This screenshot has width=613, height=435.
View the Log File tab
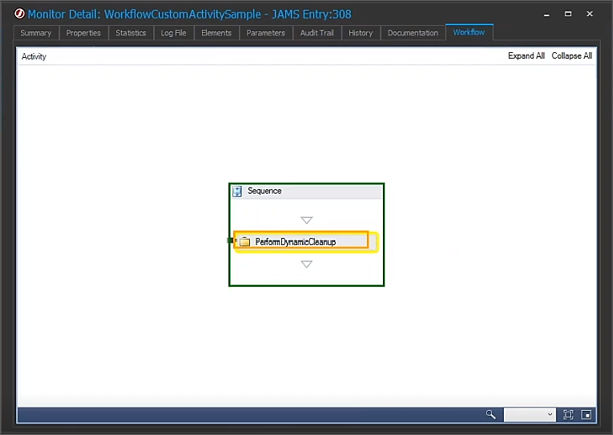pos(174,33)
